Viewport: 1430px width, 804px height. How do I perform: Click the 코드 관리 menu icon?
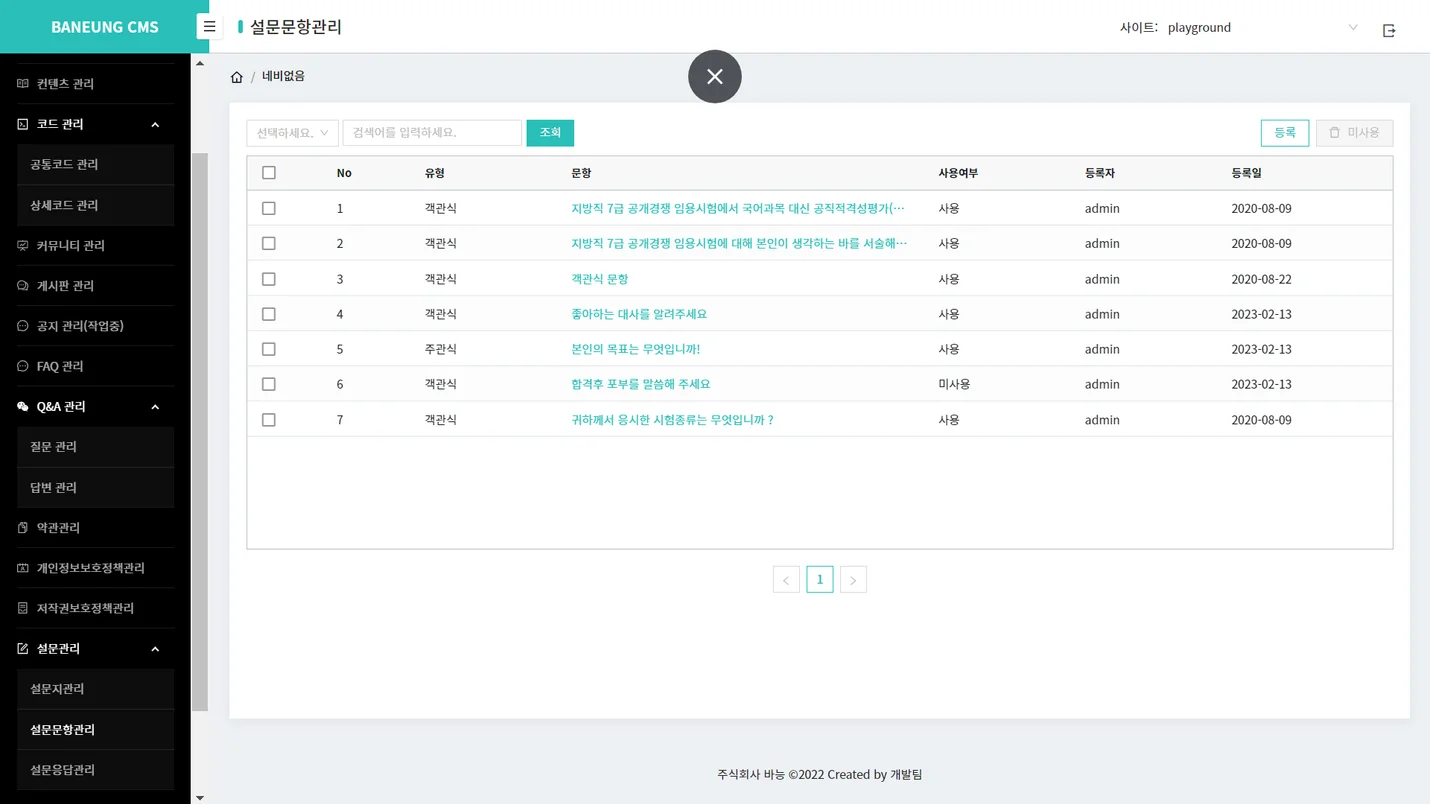coord(23,124)
